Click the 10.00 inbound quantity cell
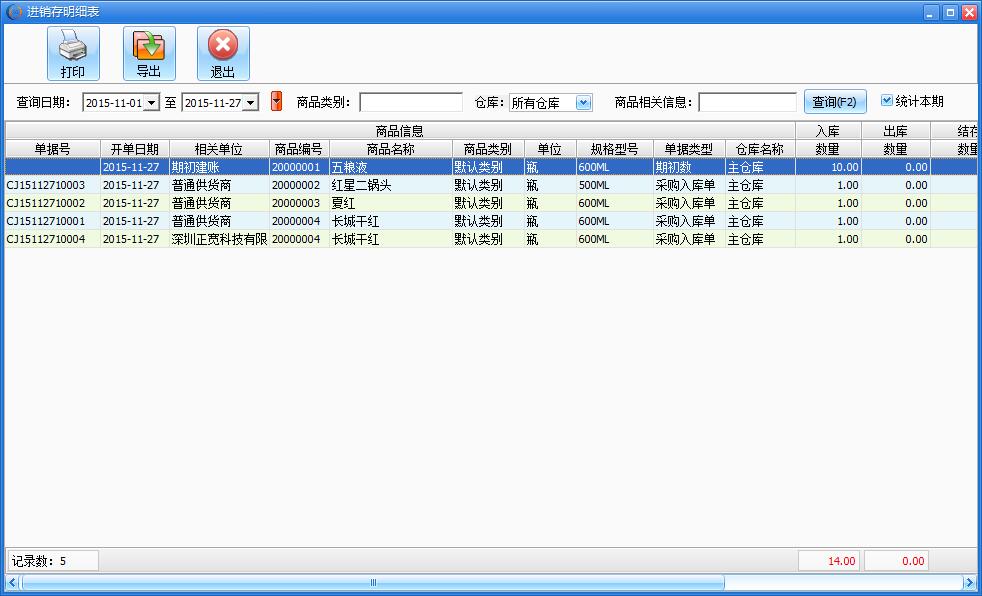 [829, 167]
